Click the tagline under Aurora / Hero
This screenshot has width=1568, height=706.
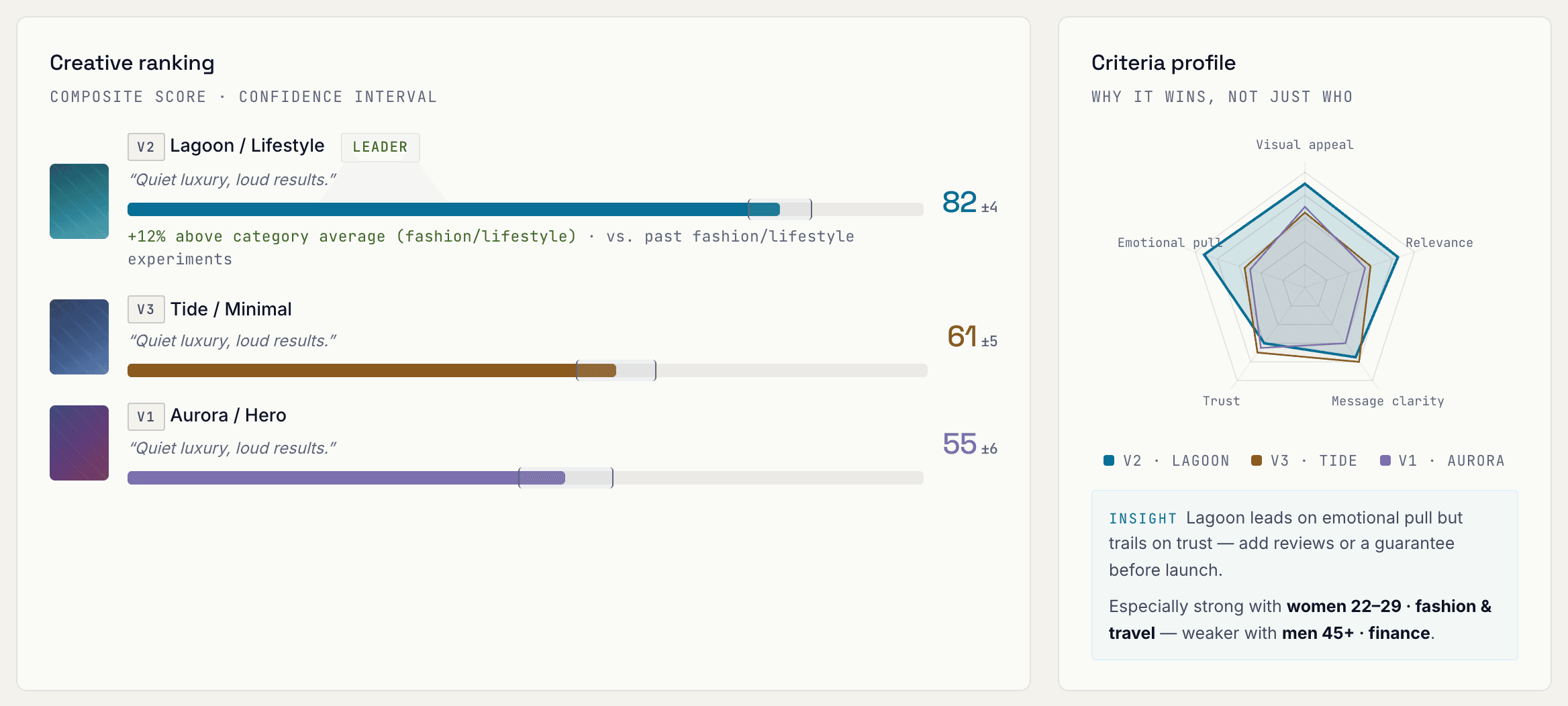coord(232,448)
